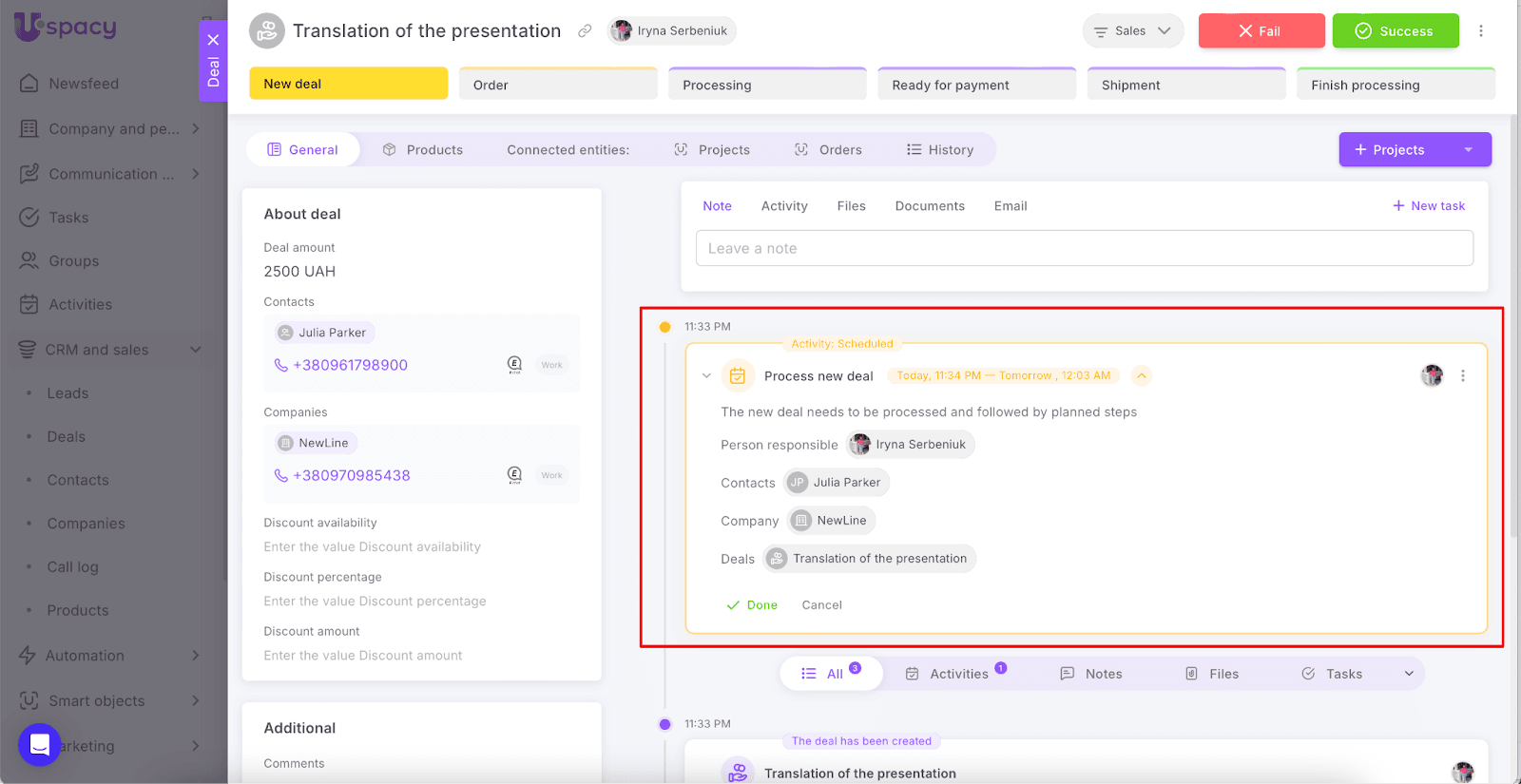
Task: Close the Deal side panel with X
Action: 213,40
